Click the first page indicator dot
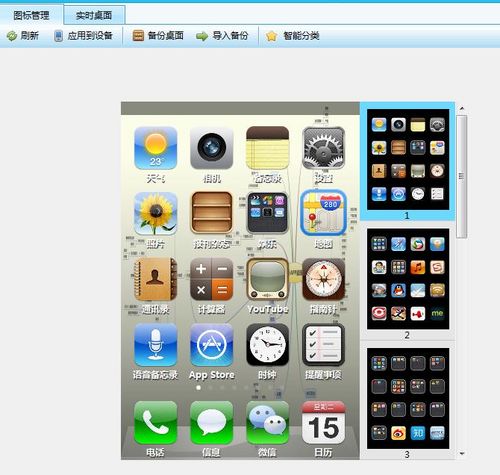 tap(199, 387)
